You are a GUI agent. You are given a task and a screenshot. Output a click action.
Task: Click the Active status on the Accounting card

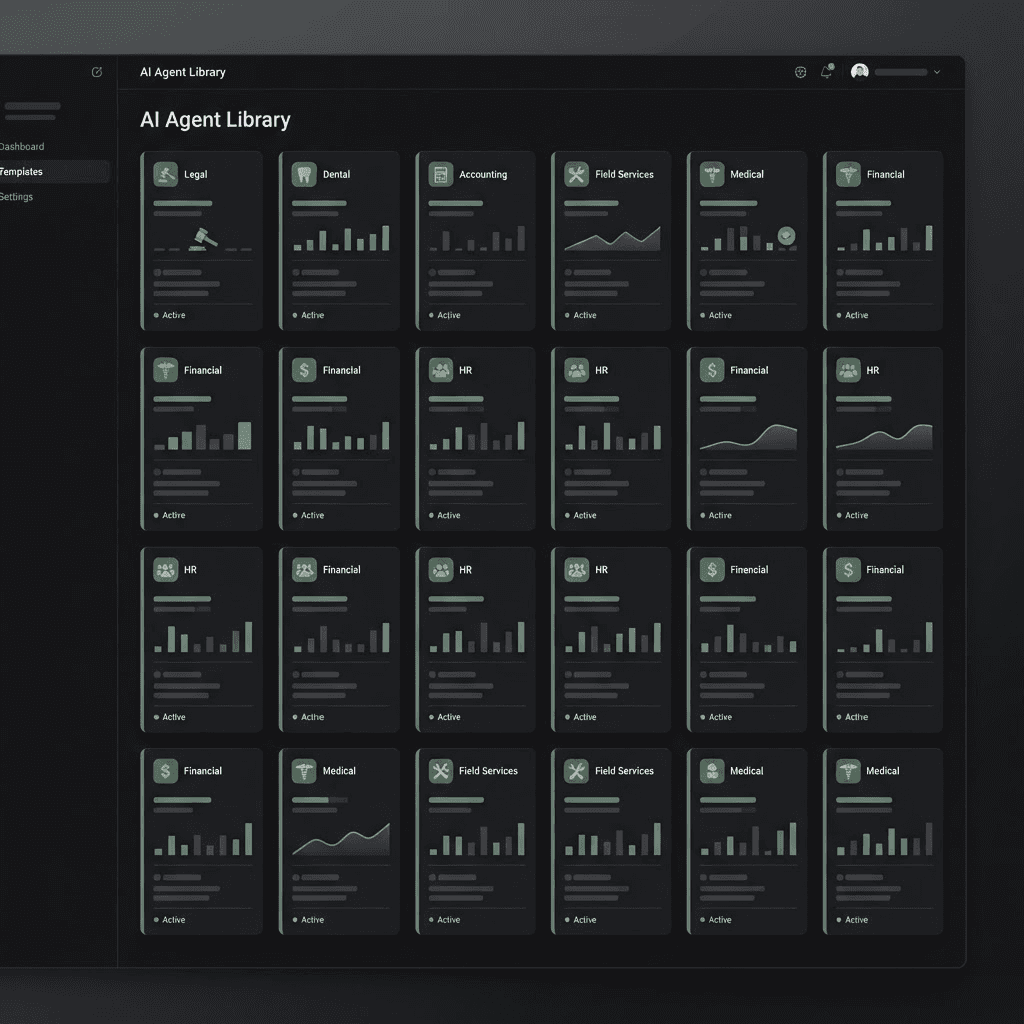(445, 315)
